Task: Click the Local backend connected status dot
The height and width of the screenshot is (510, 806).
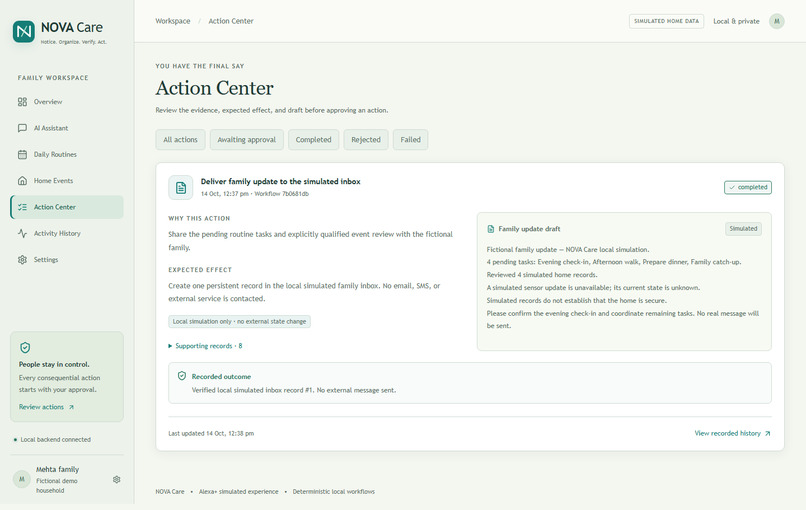Action: (x=15, y=440)
